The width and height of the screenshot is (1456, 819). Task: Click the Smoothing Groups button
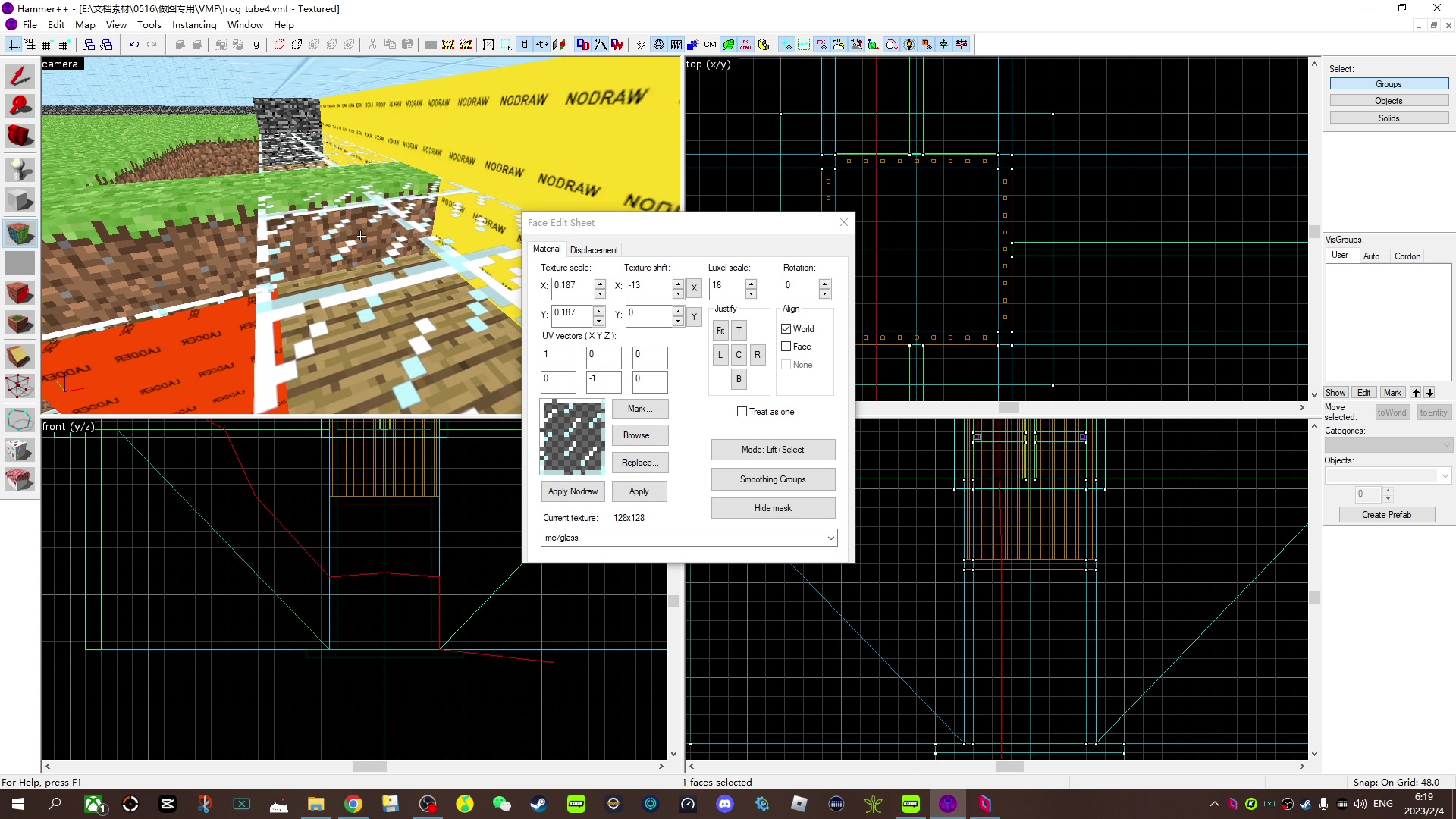point(773,479)
